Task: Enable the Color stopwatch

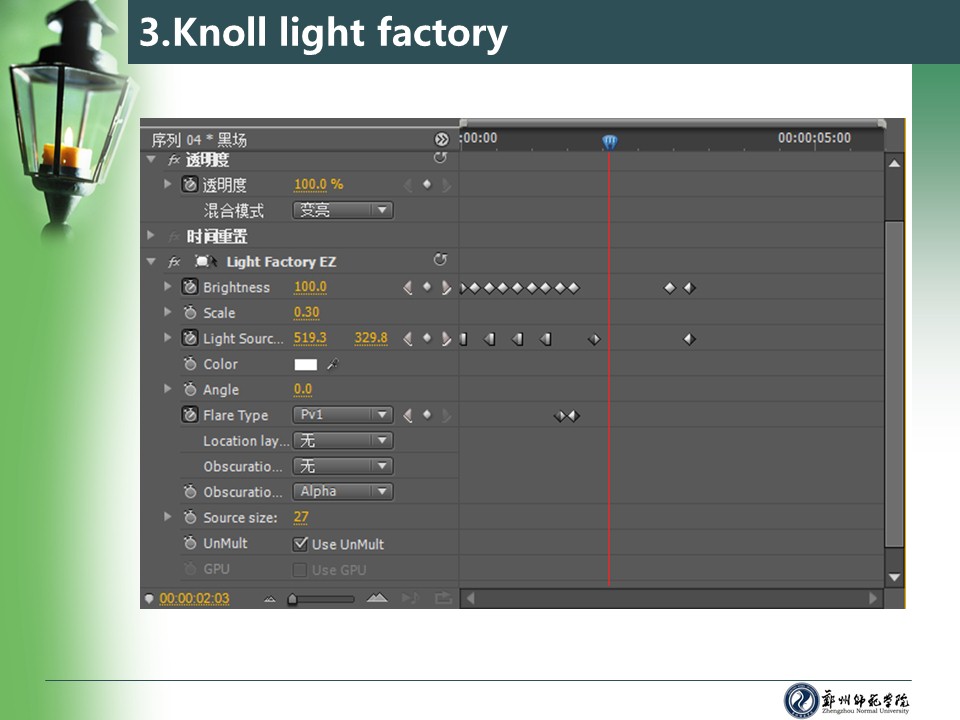Action: [x=190, y=364]
